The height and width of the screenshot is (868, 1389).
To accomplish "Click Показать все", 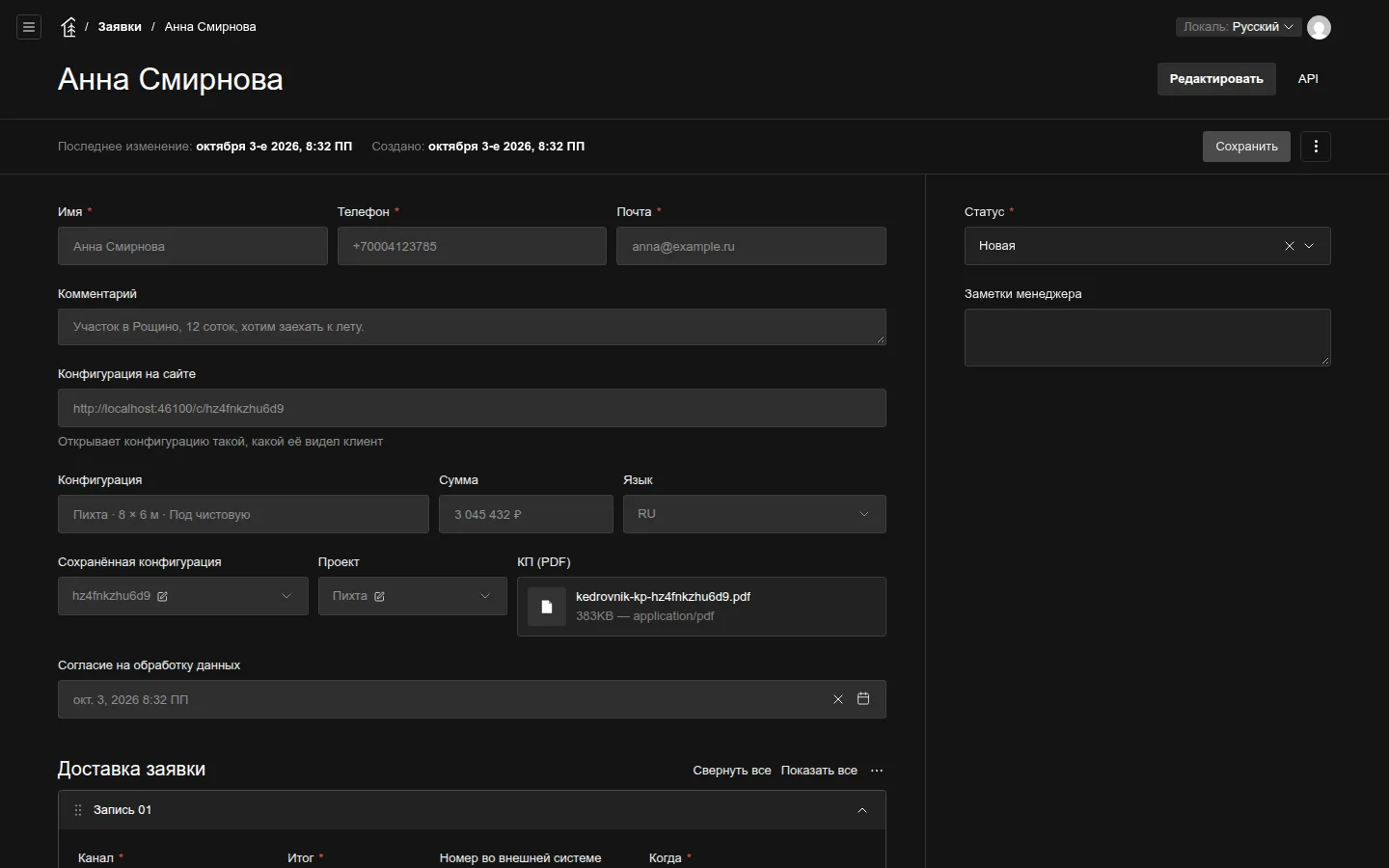I will tap(819, 771).
